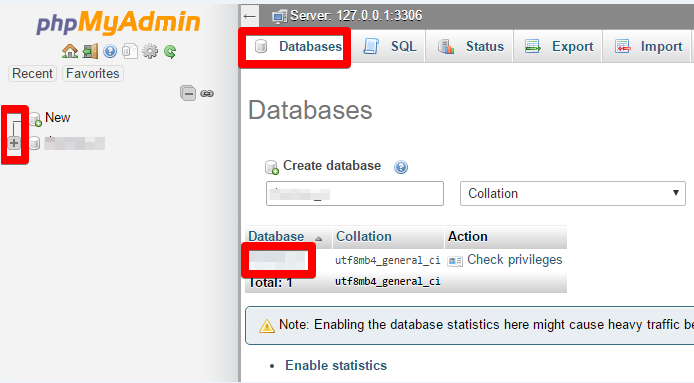Open the Export tab

[558, 46]
